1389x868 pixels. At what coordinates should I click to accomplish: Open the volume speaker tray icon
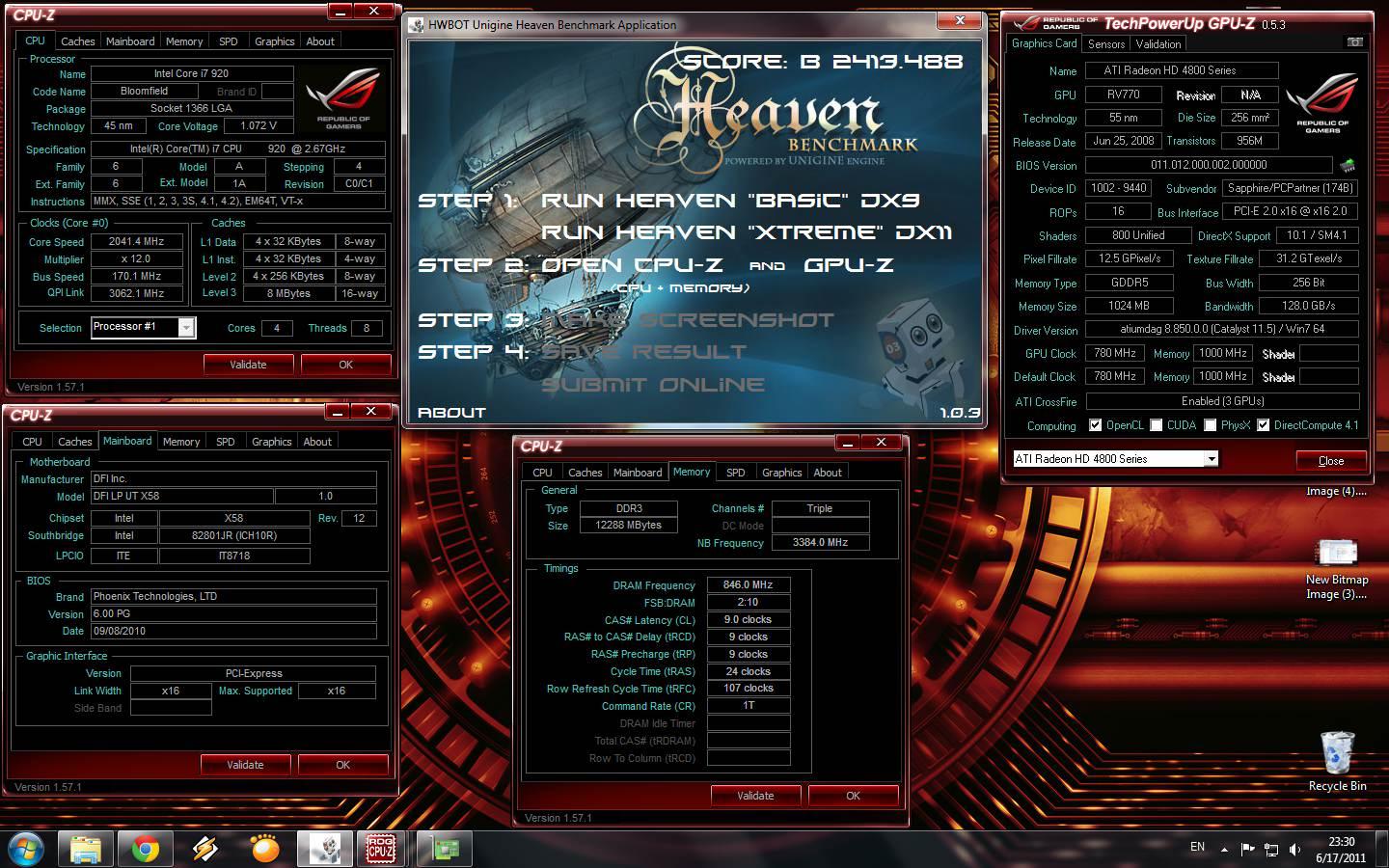click(1294, 849)
